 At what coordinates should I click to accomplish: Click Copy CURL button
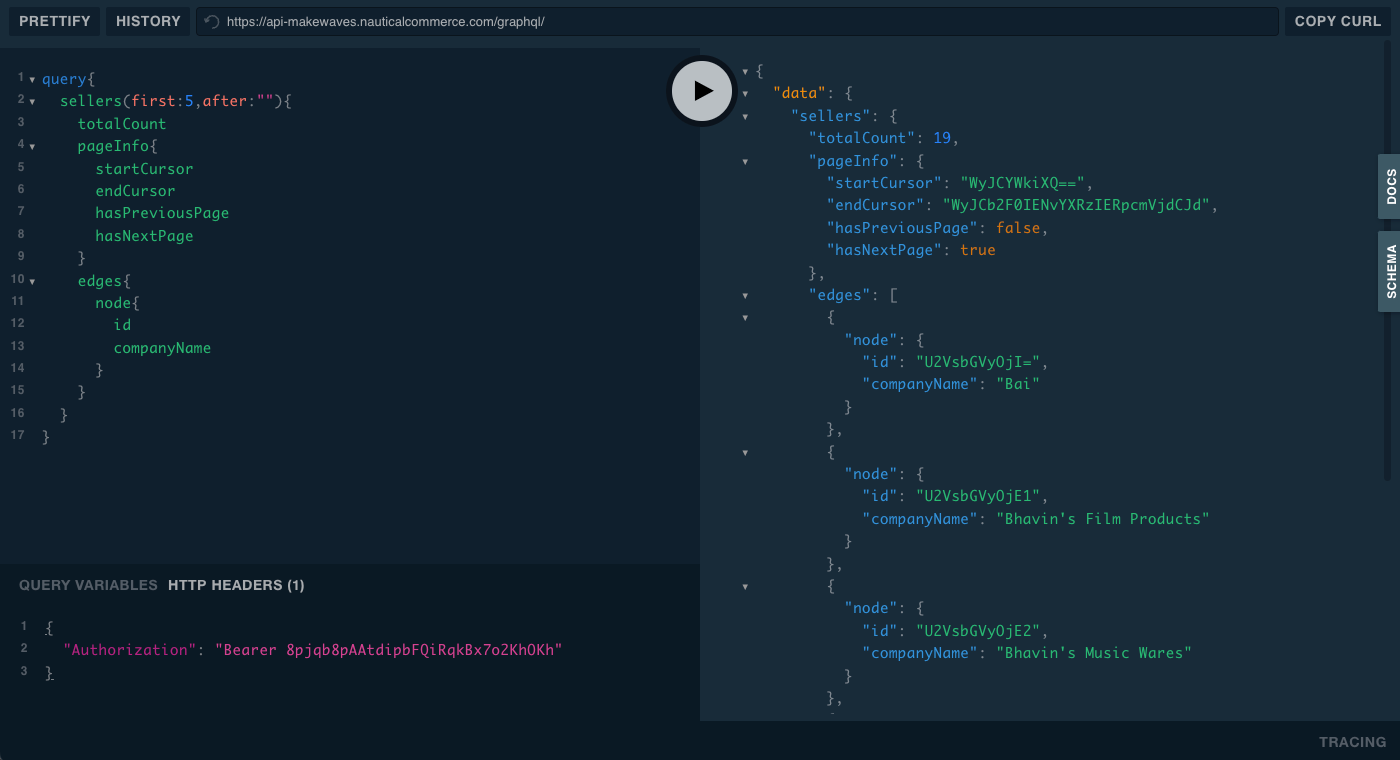pos(1337,21)
